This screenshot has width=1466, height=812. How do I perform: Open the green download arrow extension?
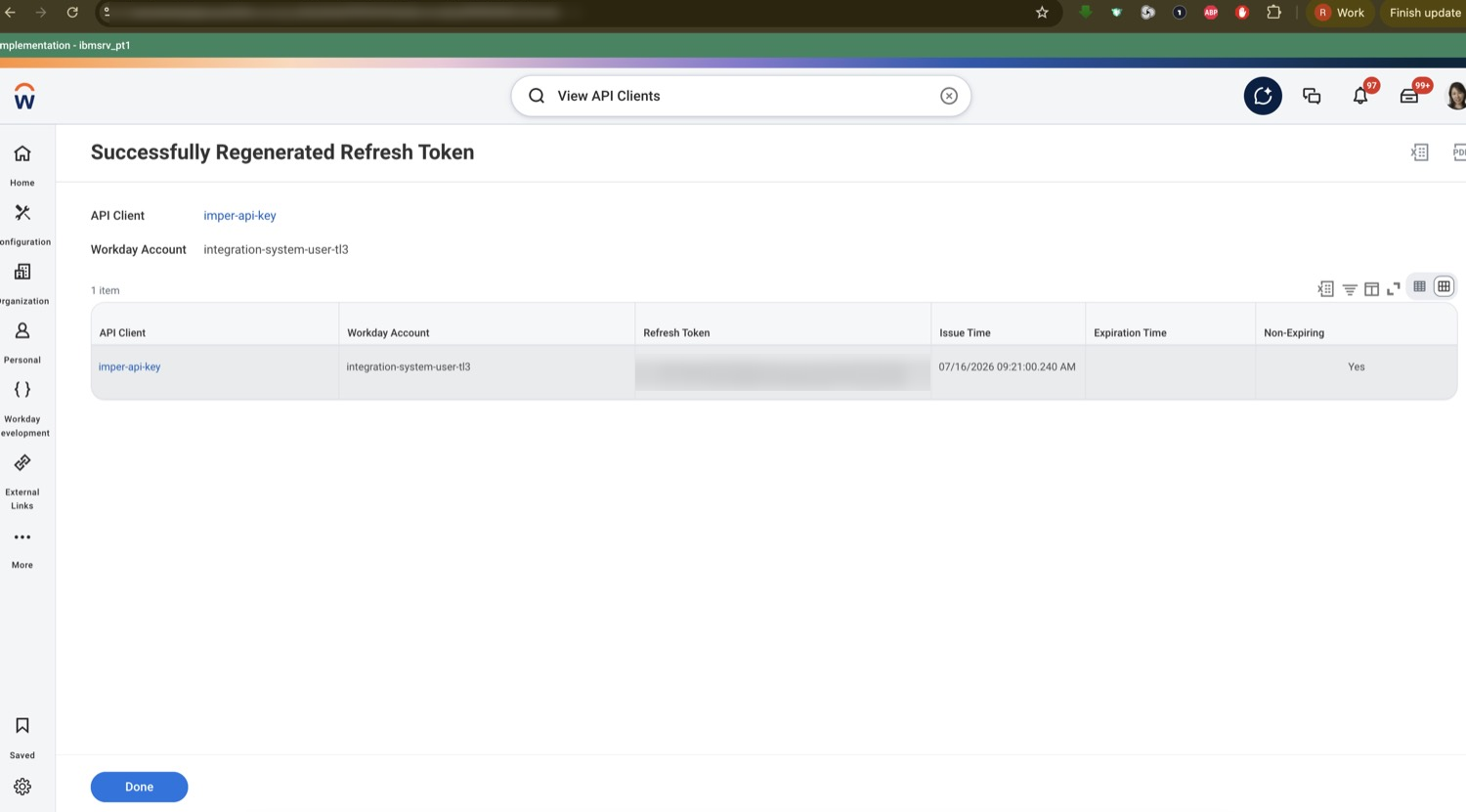[1085, 13]
